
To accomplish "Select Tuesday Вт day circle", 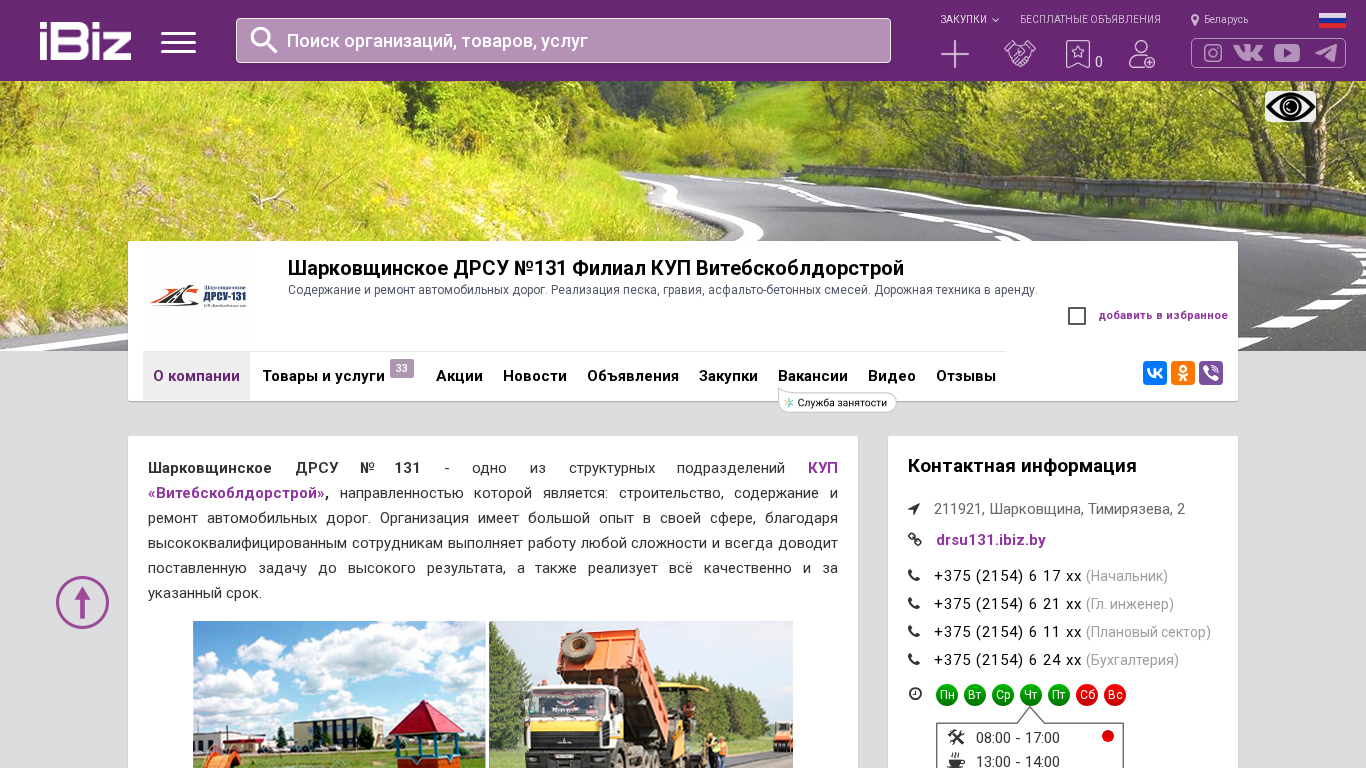I will [975, 695].
